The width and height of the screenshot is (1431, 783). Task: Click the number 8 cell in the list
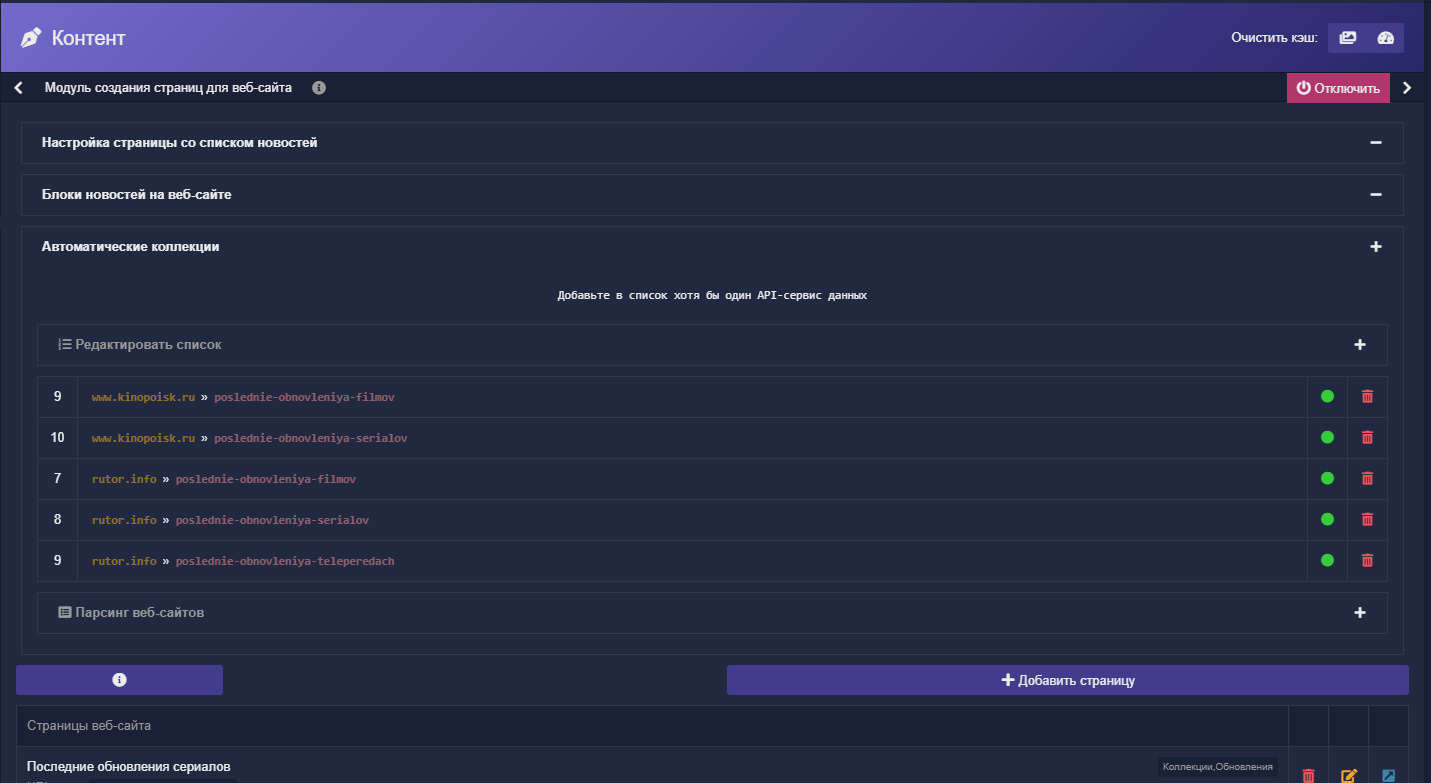coord(57,520)
